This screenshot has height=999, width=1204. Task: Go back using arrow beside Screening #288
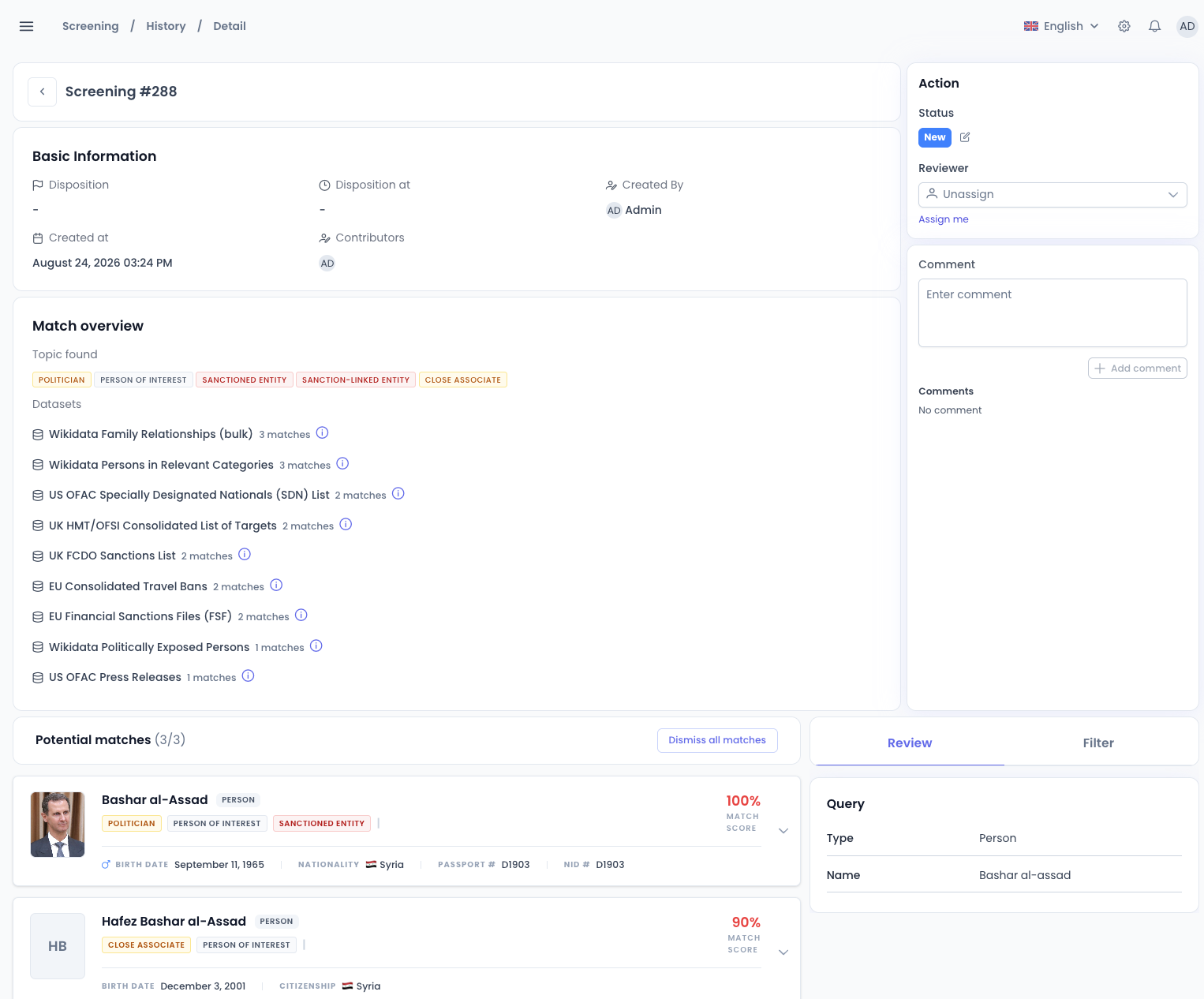click(43, 92)
